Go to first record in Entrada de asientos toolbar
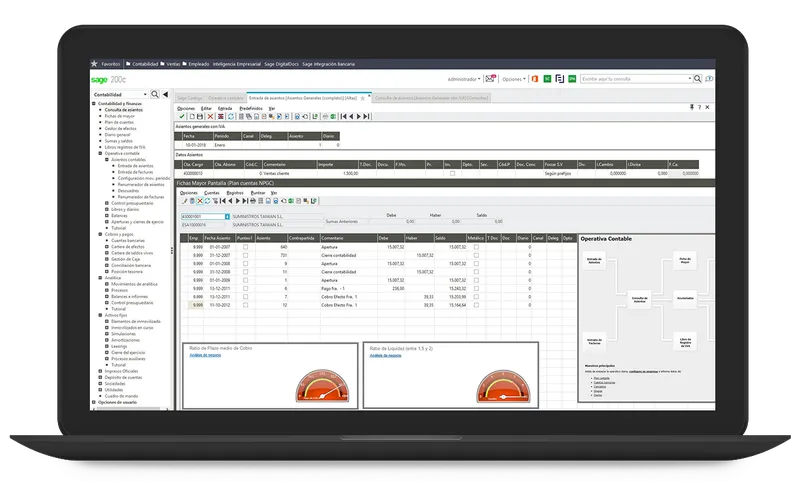The image size is (800, 482). pyautogui.click(x=343, y=116)
